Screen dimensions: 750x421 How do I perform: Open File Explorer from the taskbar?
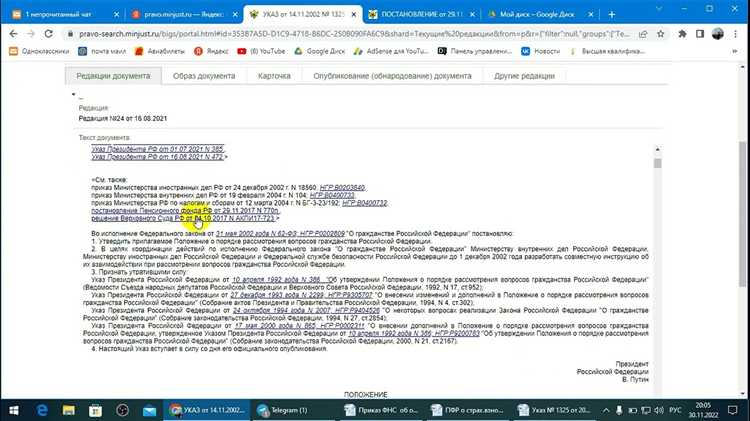click(69, 410)
